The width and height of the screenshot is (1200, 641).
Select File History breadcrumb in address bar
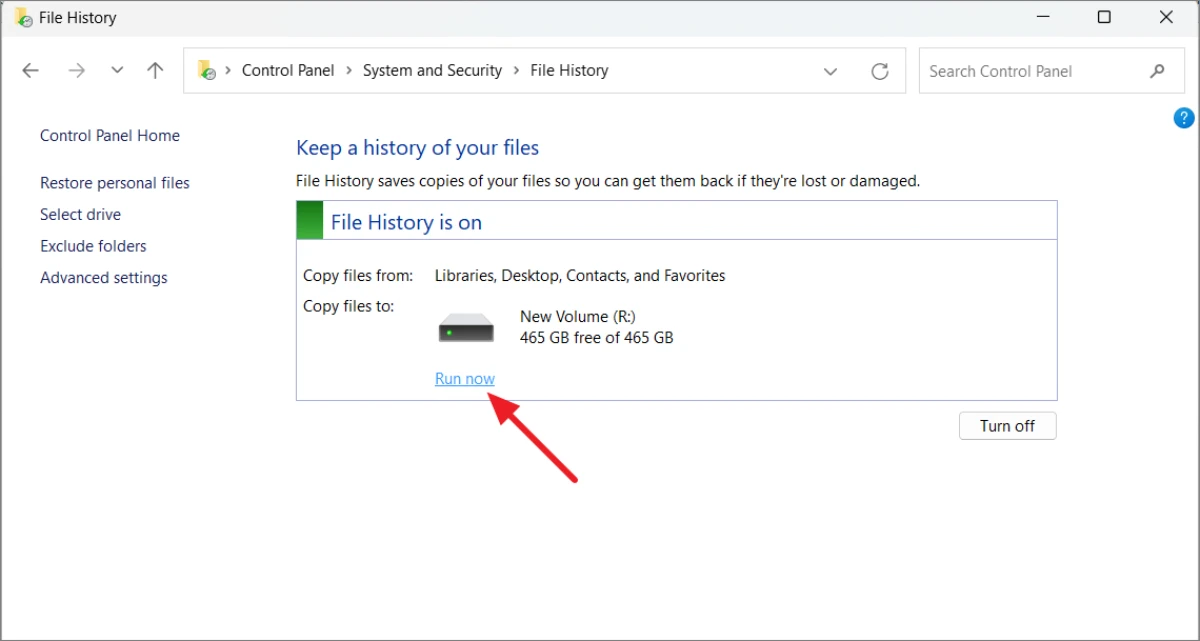pos(569,71)
